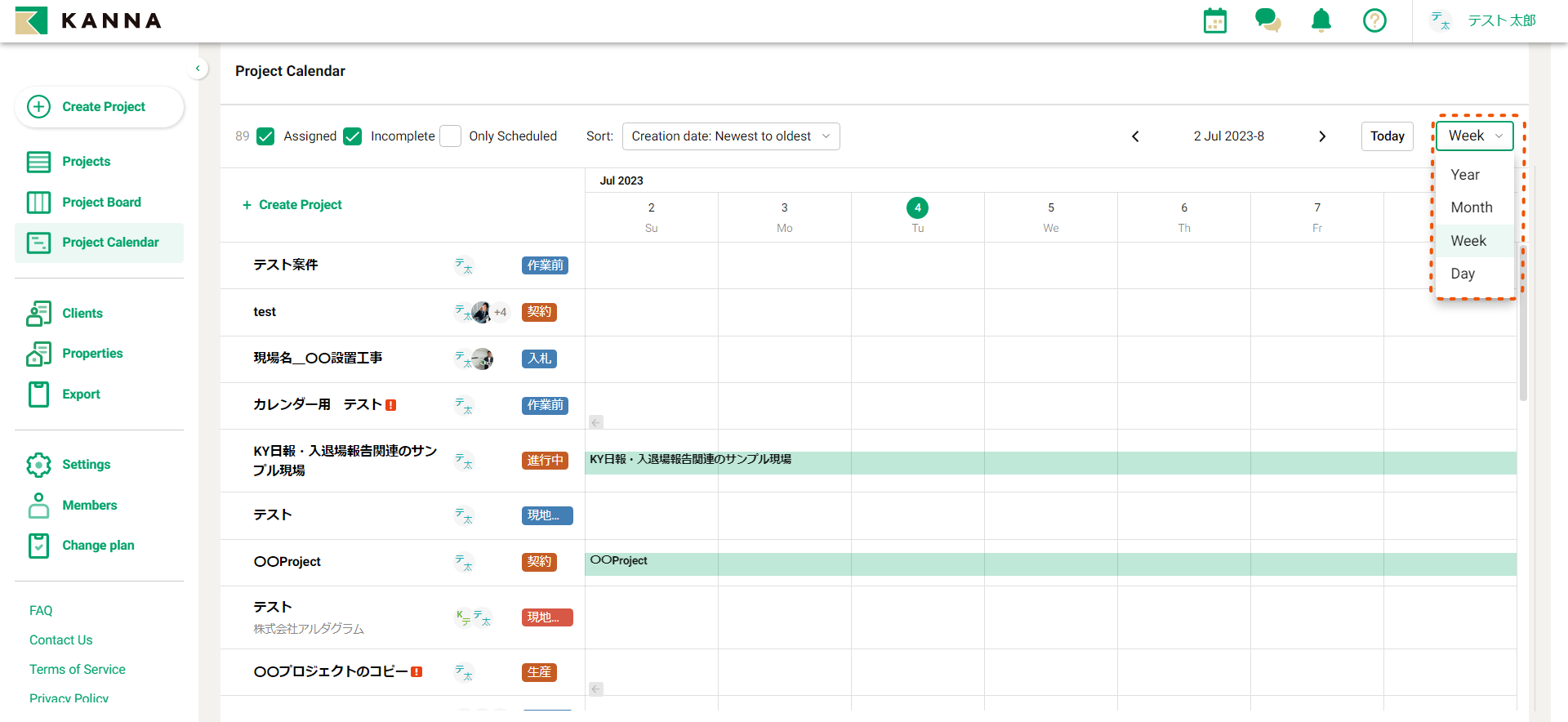Open the Sort by creation date dropdown
Screen dimensions: 1568x722
click(x=730, y=136)
